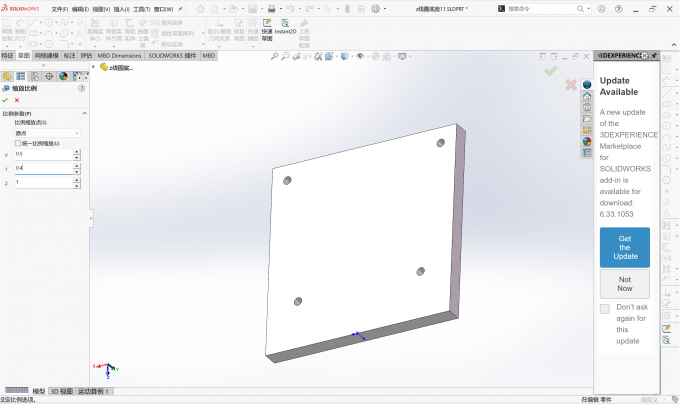Select the z线圈底 part in flyout tree
The width and height of the screenshot is (680, 404).
117,67
